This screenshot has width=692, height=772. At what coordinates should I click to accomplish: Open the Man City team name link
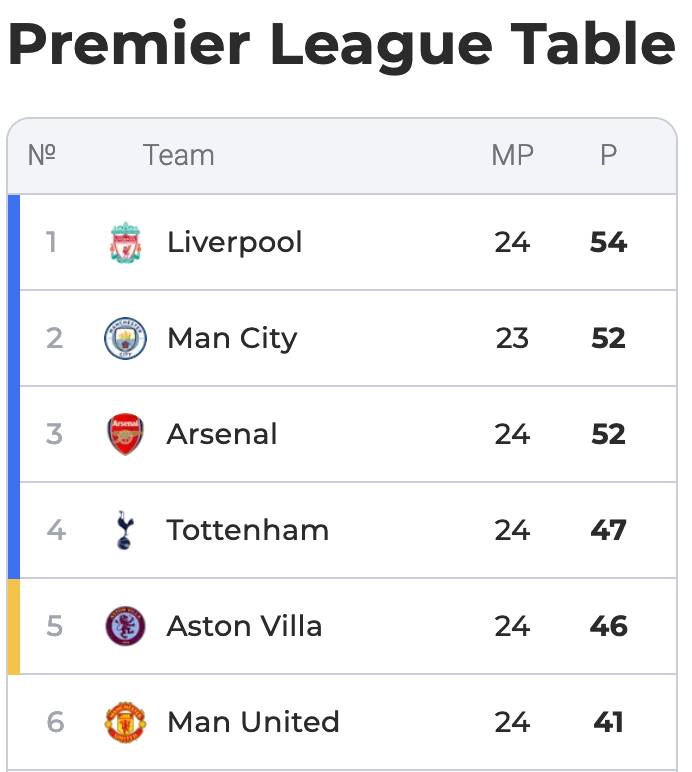232,338
